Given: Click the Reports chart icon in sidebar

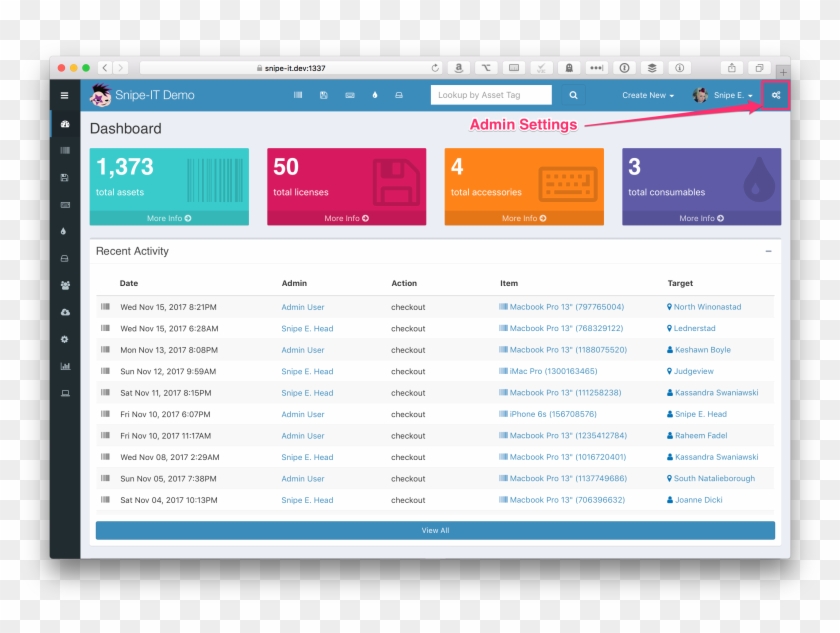Looking at the screenshot, I should (65, 366).
